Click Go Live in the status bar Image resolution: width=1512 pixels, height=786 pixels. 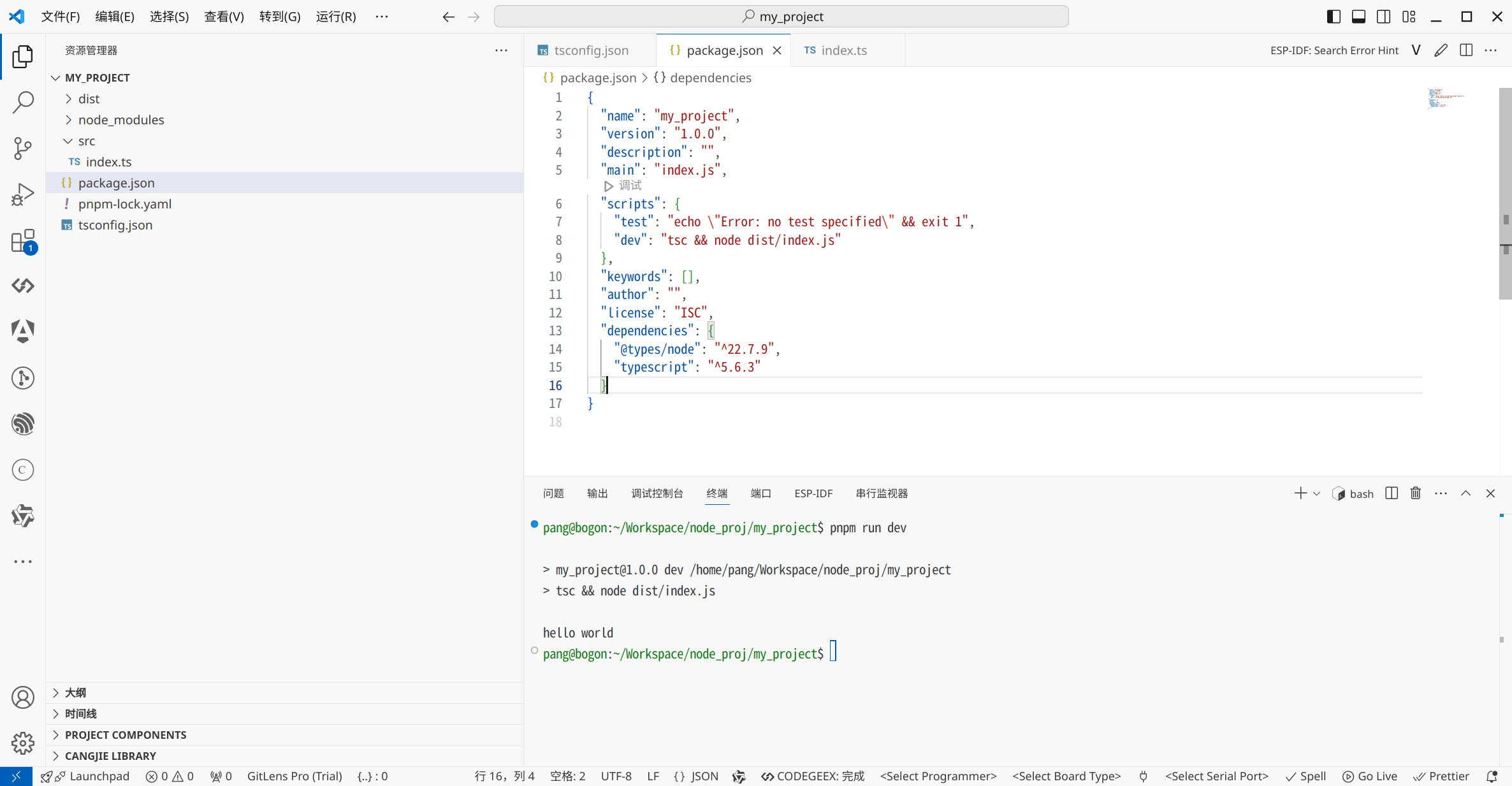[1370, 776]
